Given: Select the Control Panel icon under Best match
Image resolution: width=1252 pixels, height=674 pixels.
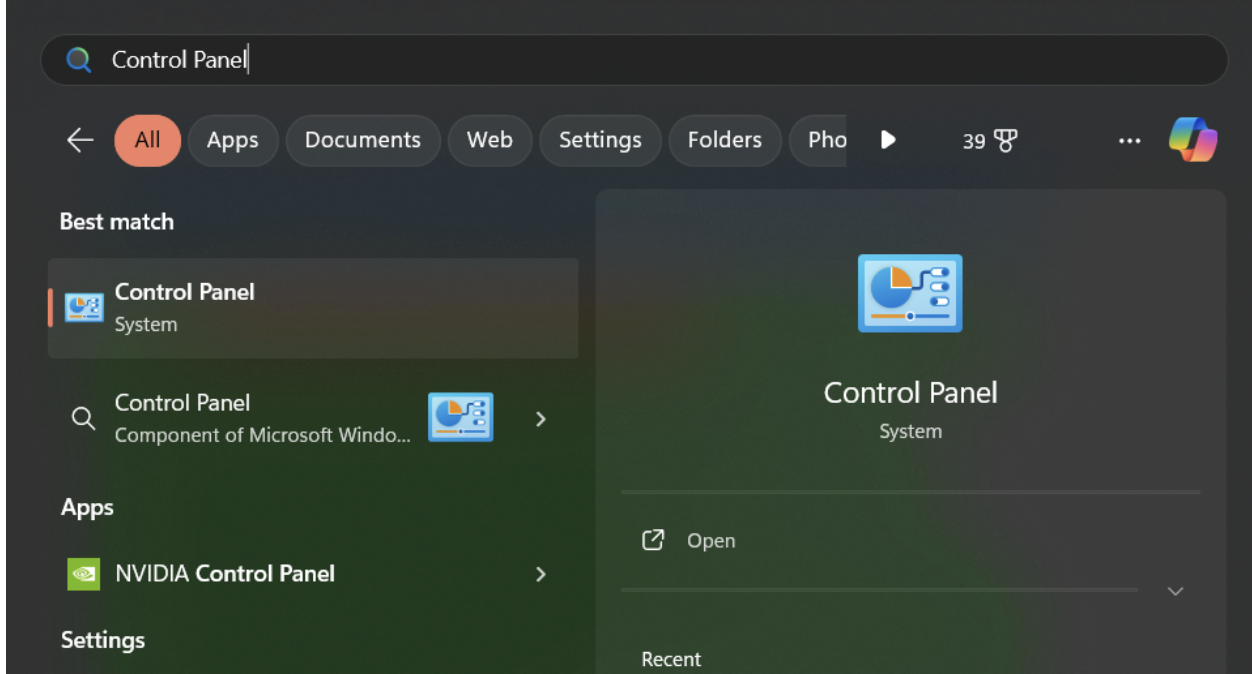Looking at the screenshot, I should coord(83,306).
